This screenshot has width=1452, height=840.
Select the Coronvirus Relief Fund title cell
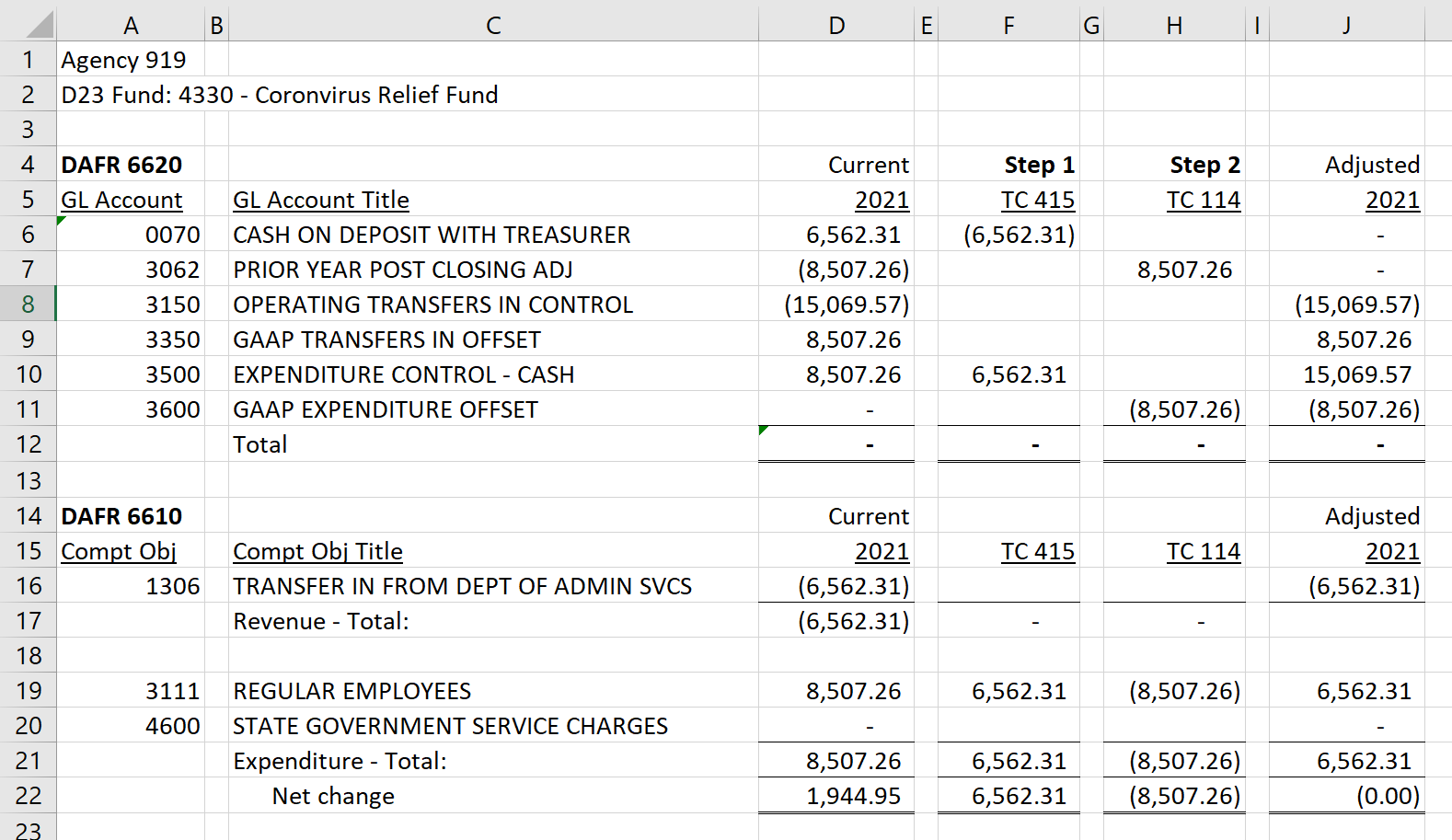coord(280,95)
